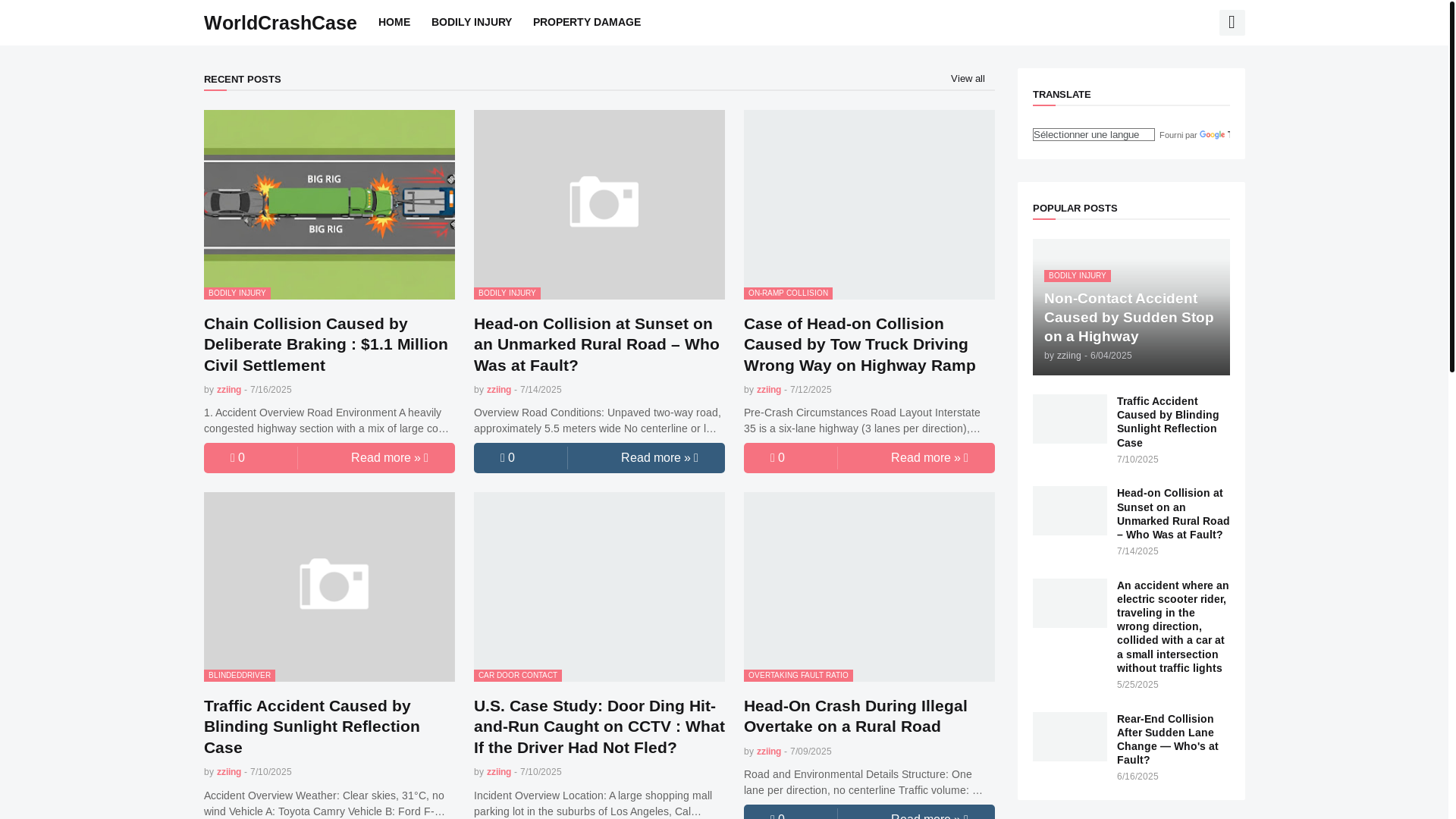The image size is (1456, 819).
Task: Click BLINDEDDRIVER category tag
Action: pos(240,676)
